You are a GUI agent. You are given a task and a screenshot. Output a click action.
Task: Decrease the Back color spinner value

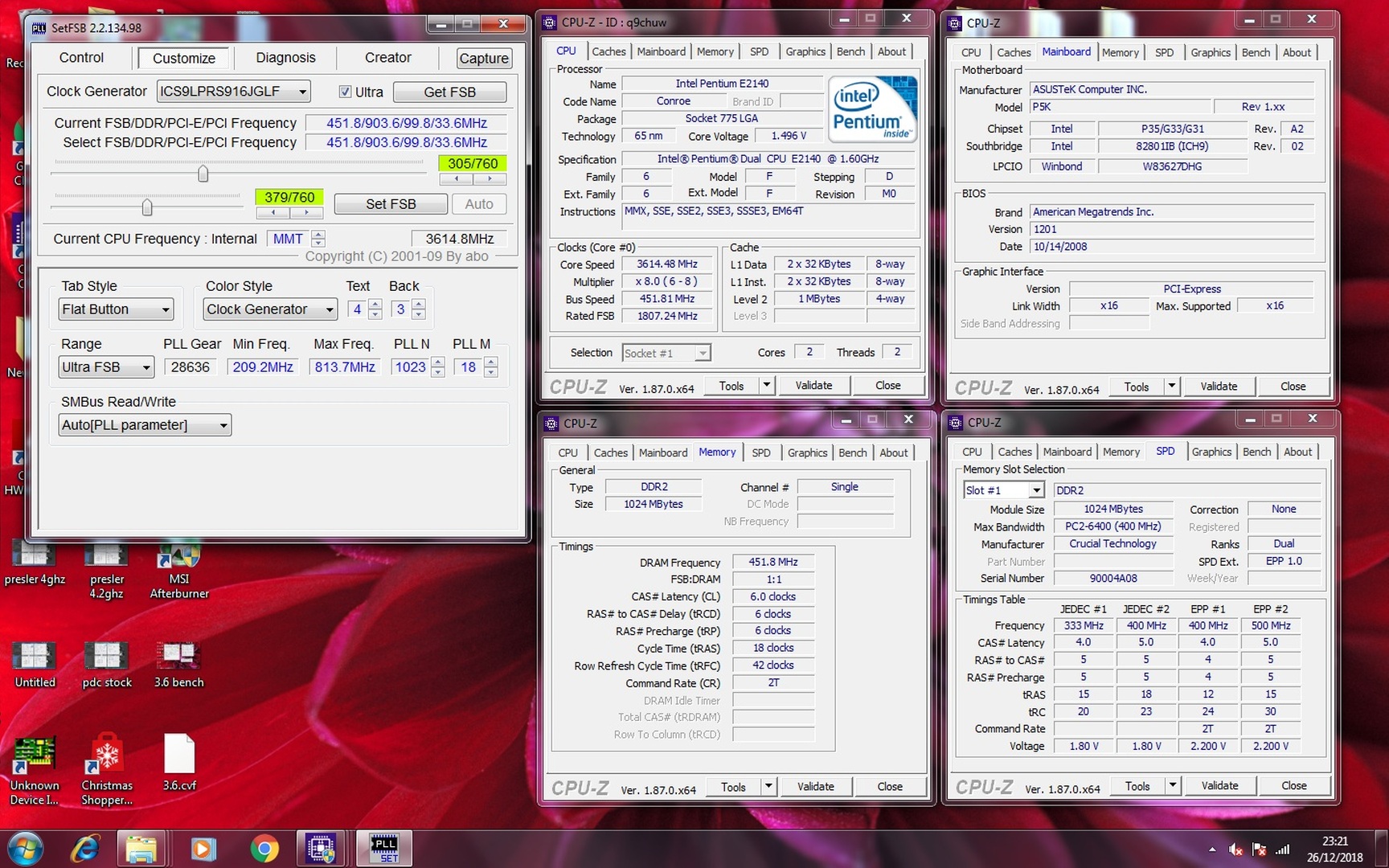tap(418, 314)
